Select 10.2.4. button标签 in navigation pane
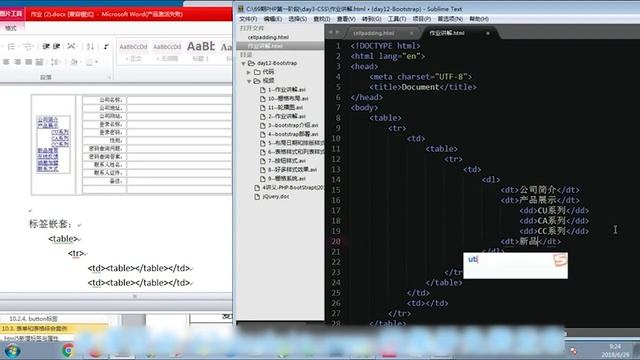Screen dimensions: 640x360 (33, 318)
